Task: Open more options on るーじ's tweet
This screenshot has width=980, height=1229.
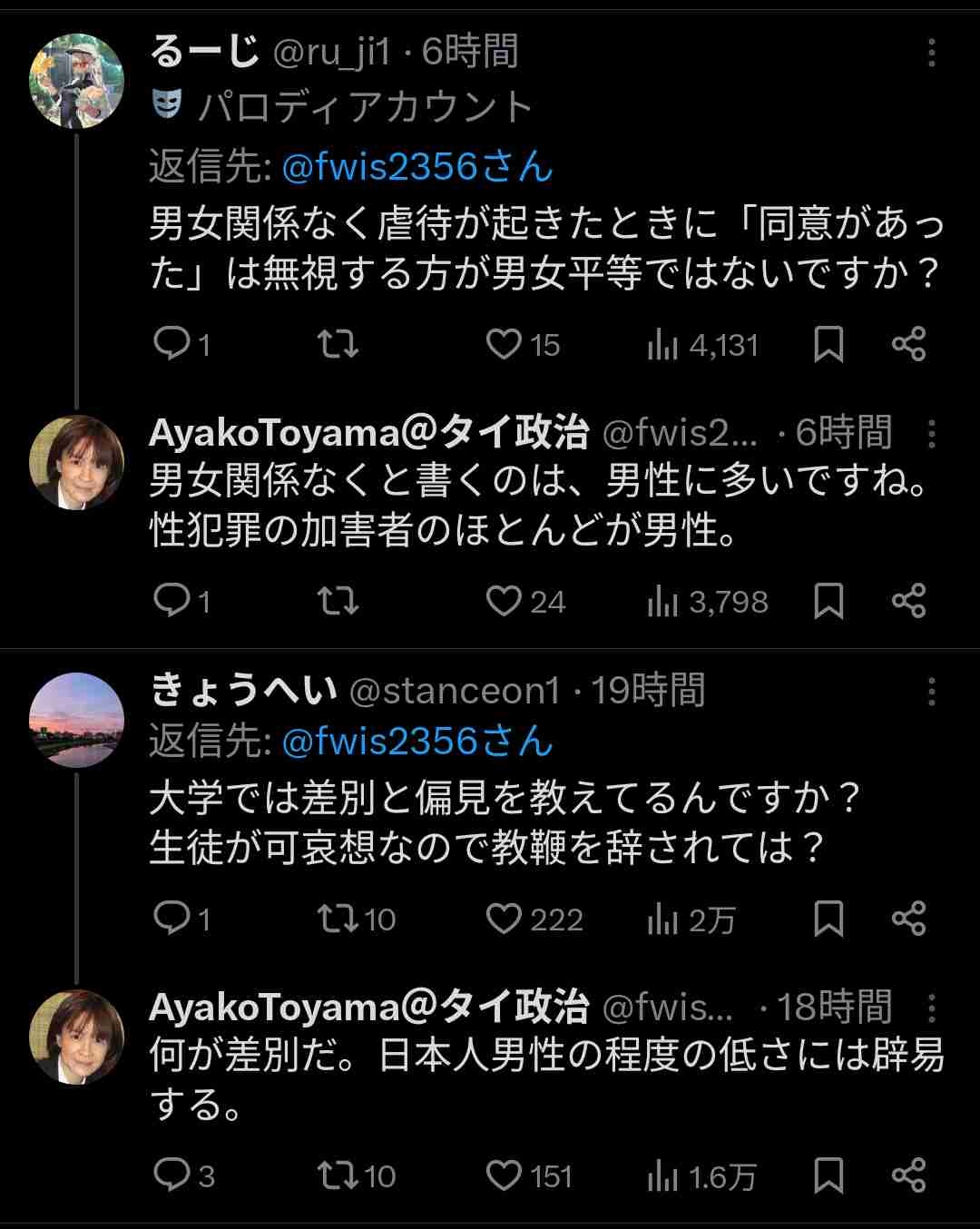Action: tap(931, 54)
